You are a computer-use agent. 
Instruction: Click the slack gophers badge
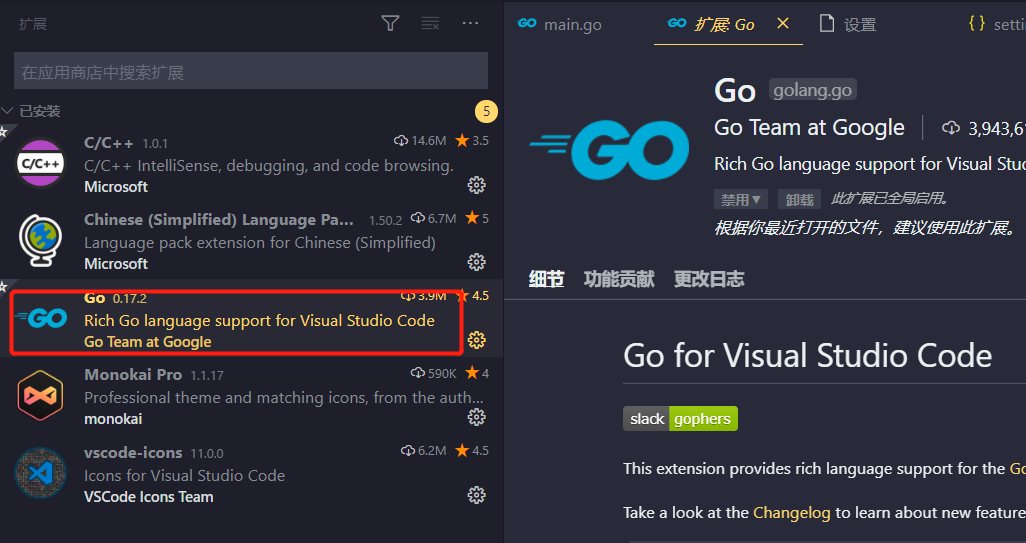pos(681,419)
